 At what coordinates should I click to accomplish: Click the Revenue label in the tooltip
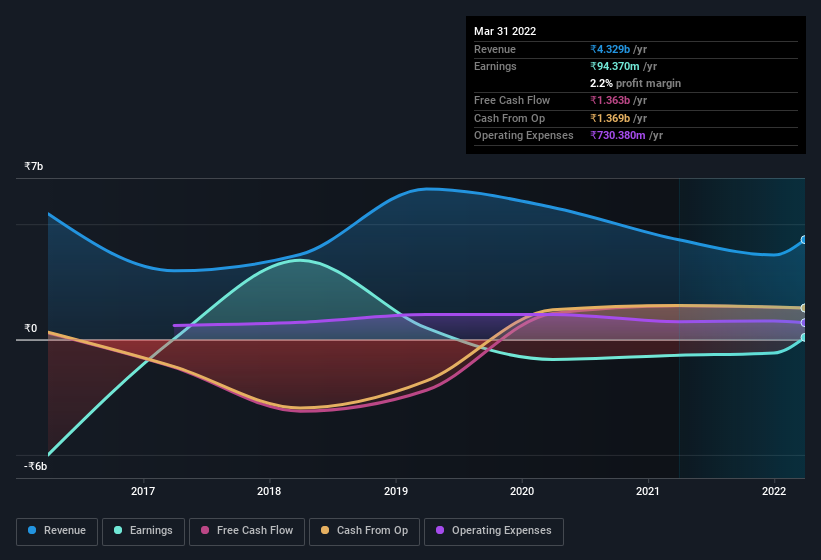click(x=495, y=49)
